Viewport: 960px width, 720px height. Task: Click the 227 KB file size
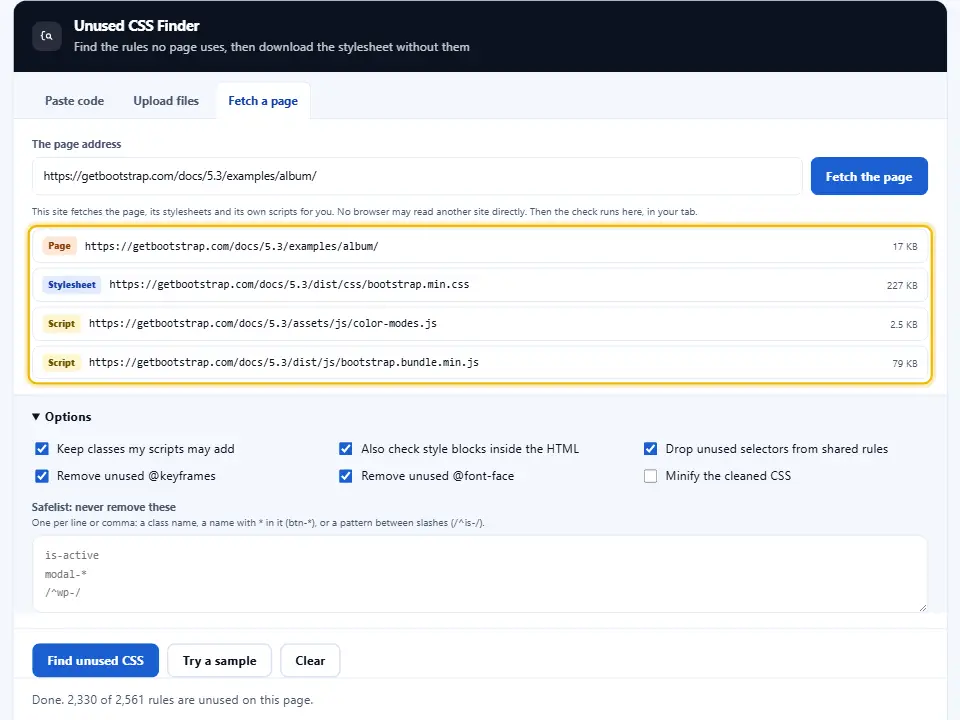[902, 285]
